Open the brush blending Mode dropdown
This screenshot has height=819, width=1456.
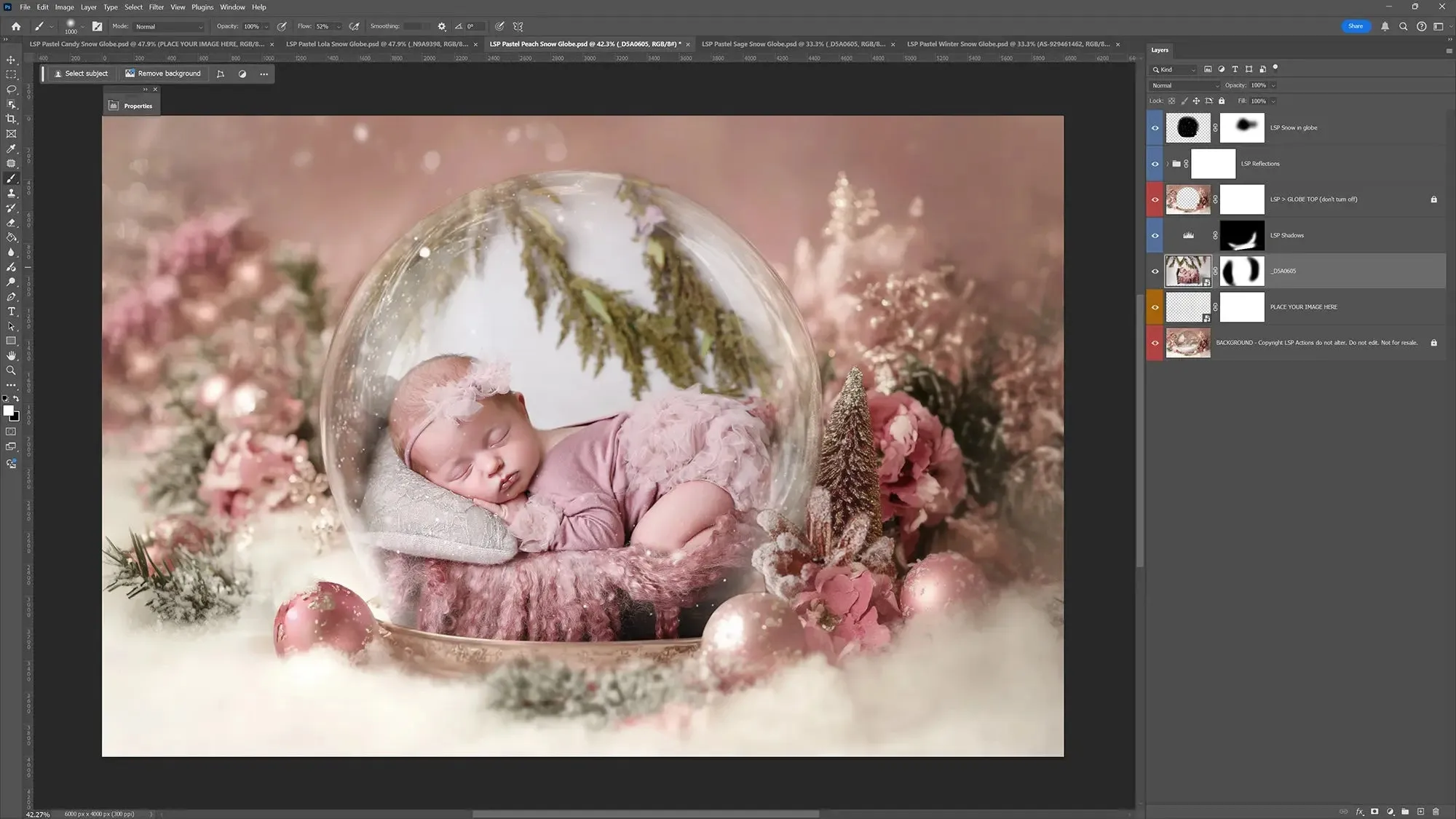pos(169,26)
